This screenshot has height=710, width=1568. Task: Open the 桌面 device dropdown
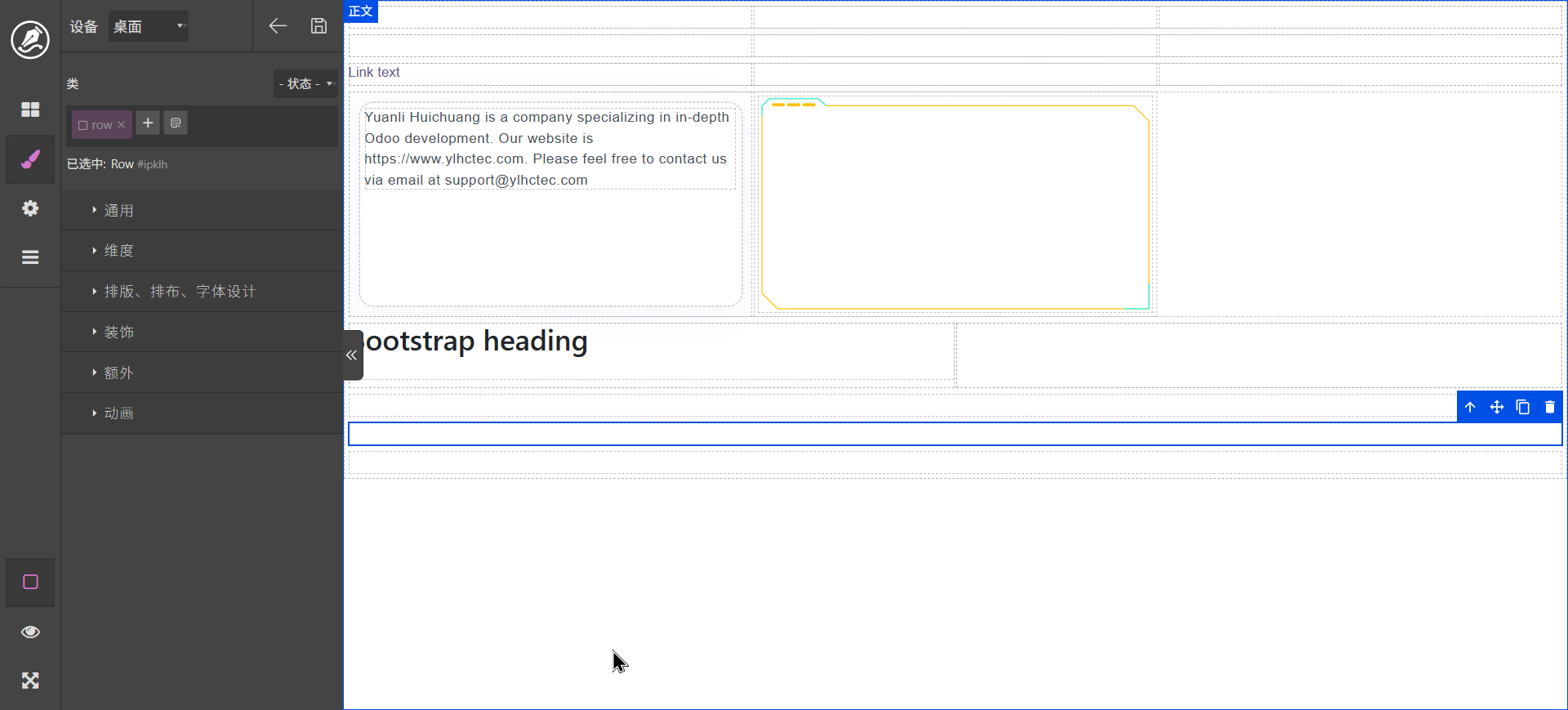[x=149, y=27]
